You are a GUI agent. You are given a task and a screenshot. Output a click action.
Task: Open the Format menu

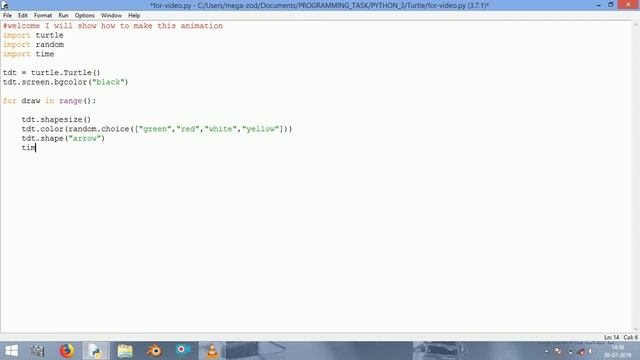point(43,16)
